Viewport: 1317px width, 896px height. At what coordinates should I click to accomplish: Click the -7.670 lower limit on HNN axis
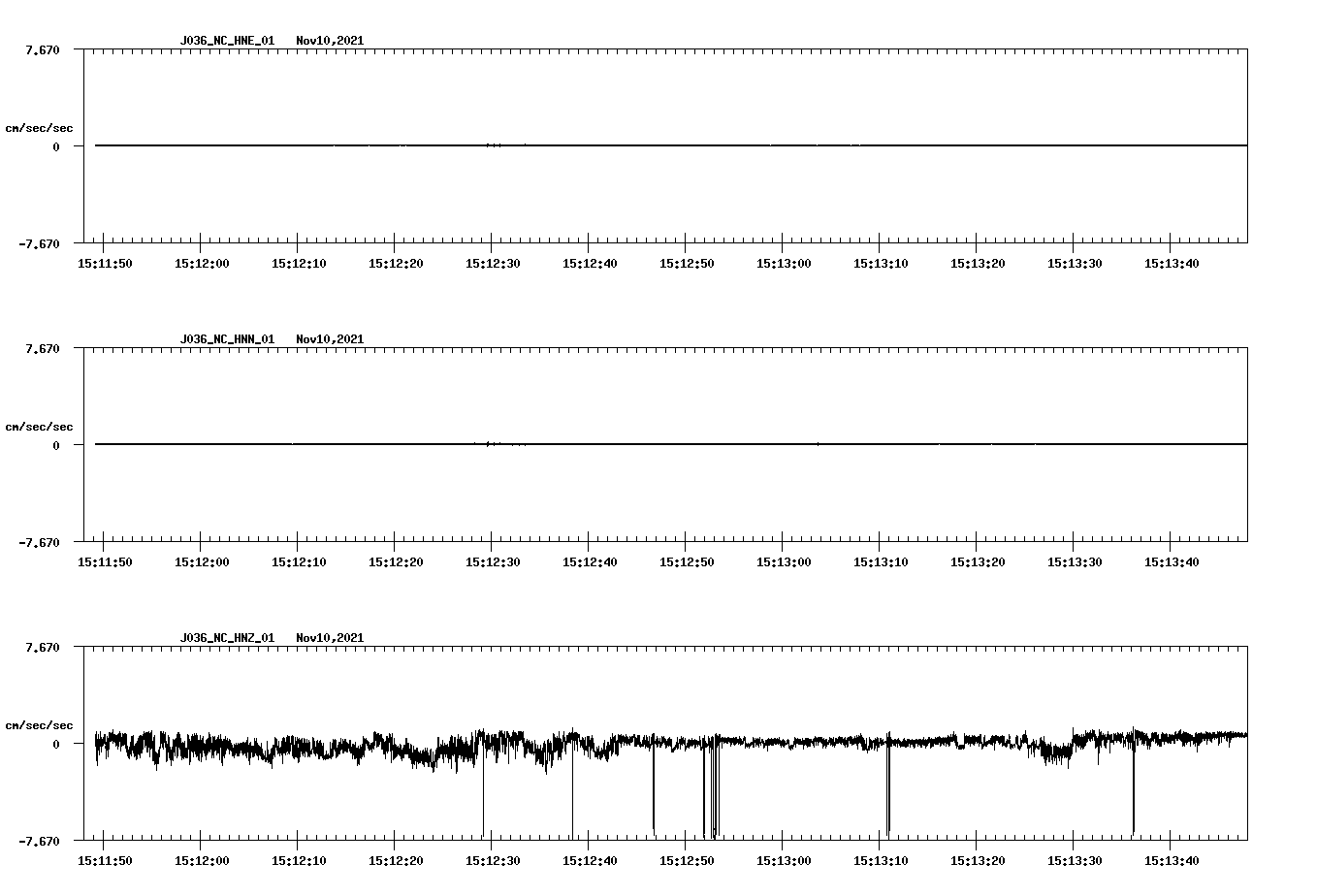(39, 542)
